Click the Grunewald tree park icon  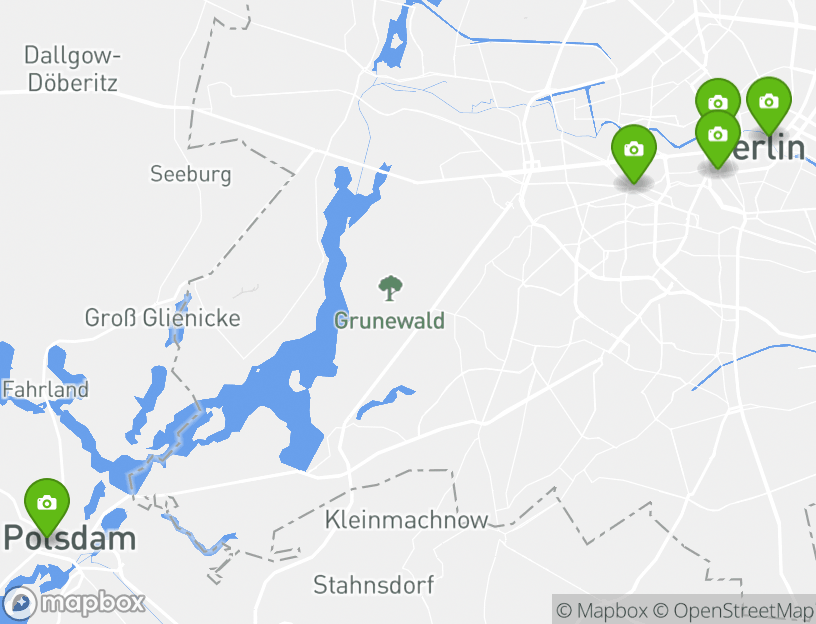click(x=390, y=289)
